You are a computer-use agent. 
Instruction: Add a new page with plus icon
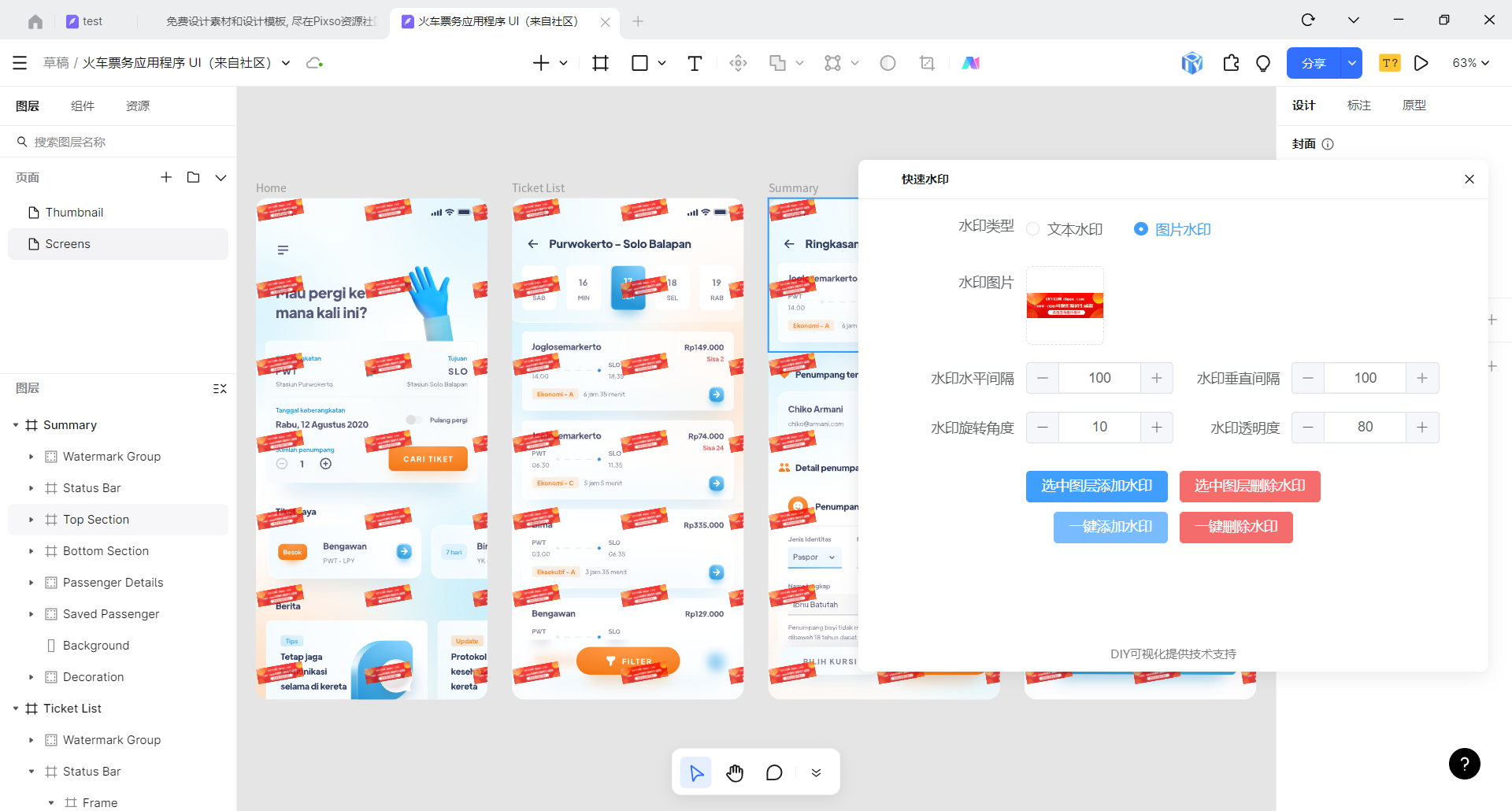166,177
